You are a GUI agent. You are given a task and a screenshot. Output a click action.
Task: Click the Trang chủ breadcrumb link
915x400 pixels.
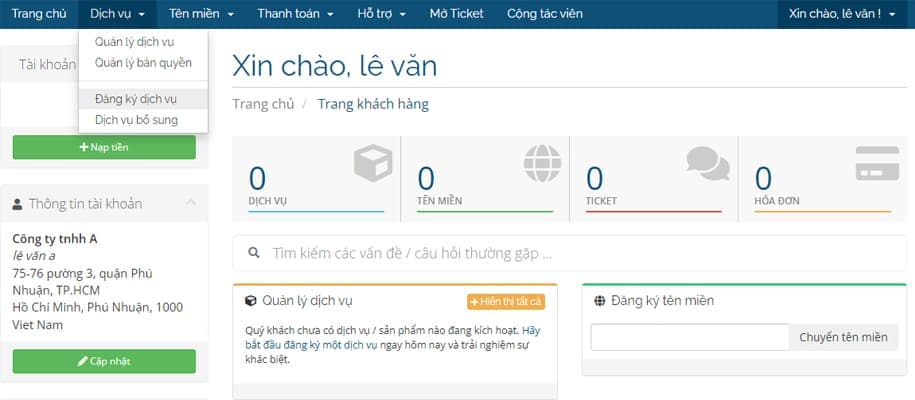263,105
